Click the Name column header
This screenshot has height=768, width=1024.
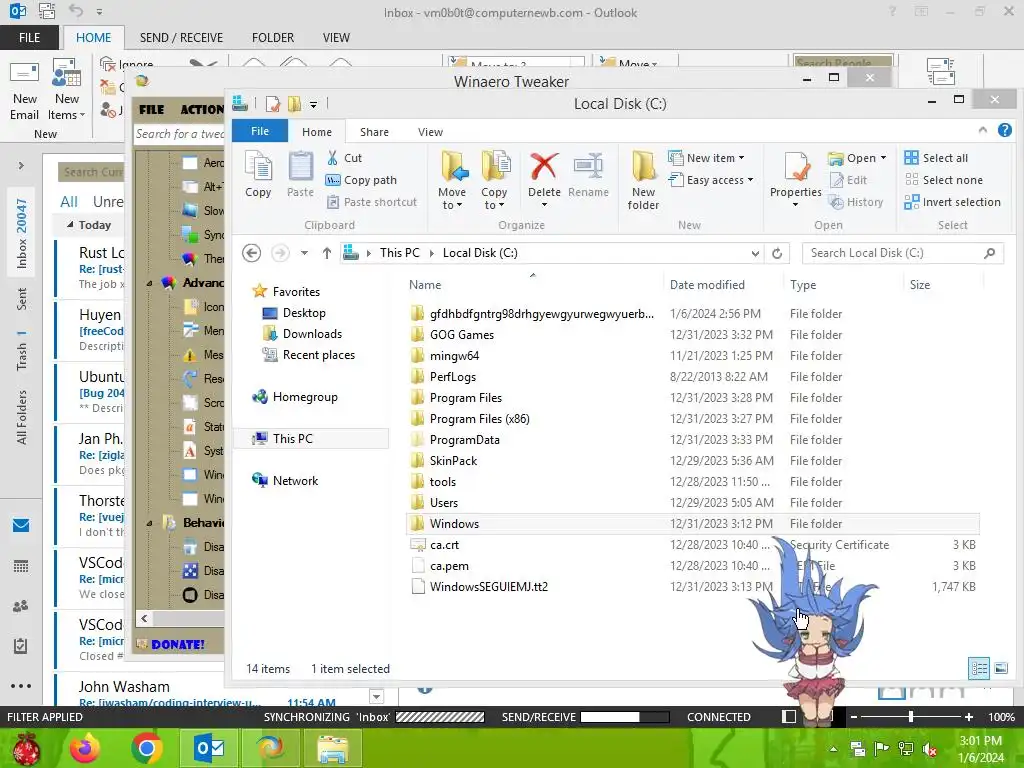coord(425,285)
